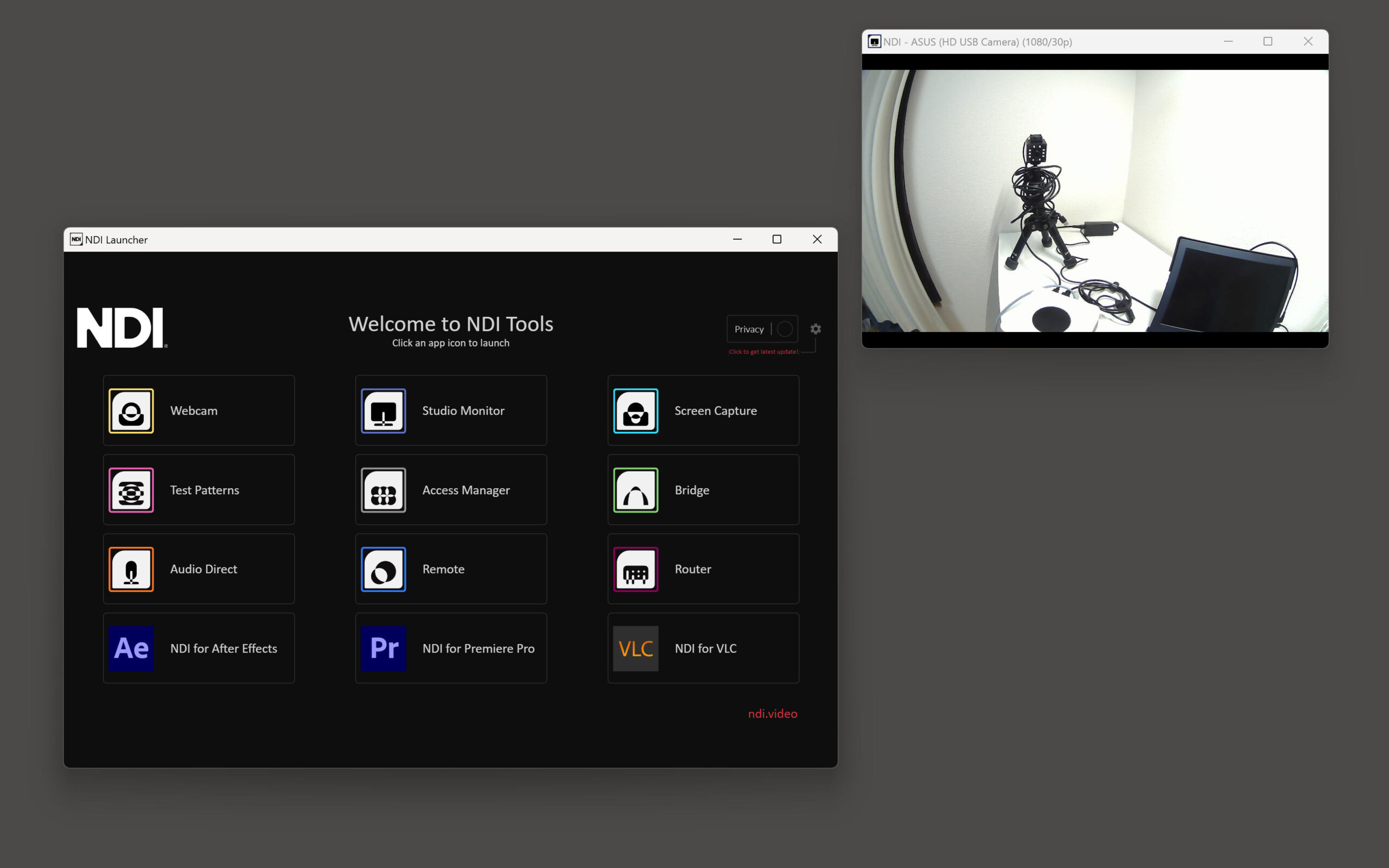Click the After Effects Ae icon
The width and height of the screenshot is (1389, 868).
pyautogui.click(x=131, y=648)
